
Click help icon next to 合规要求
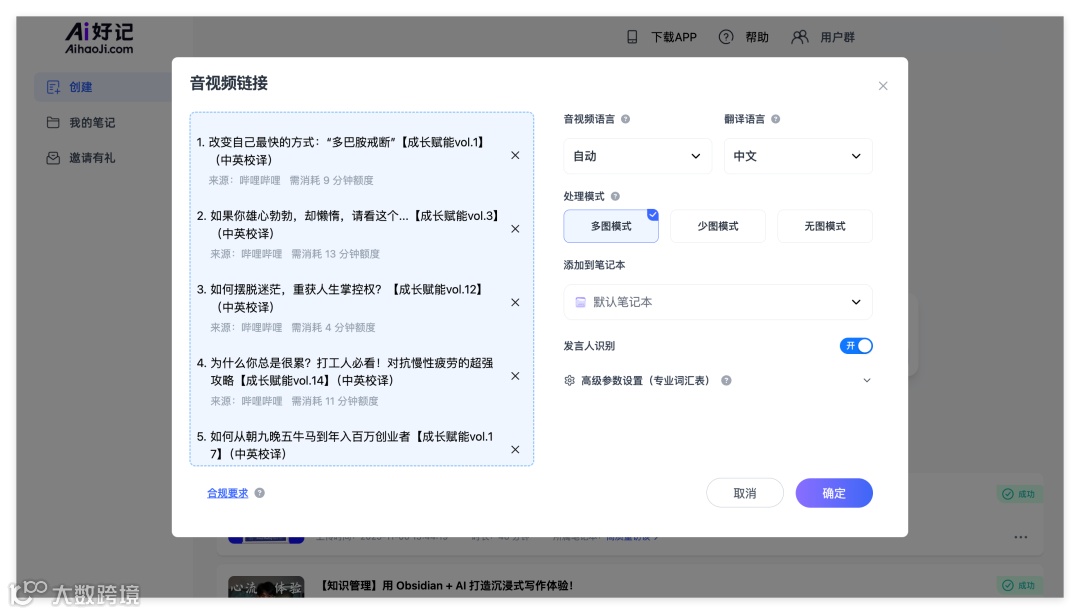click(260, 493)
